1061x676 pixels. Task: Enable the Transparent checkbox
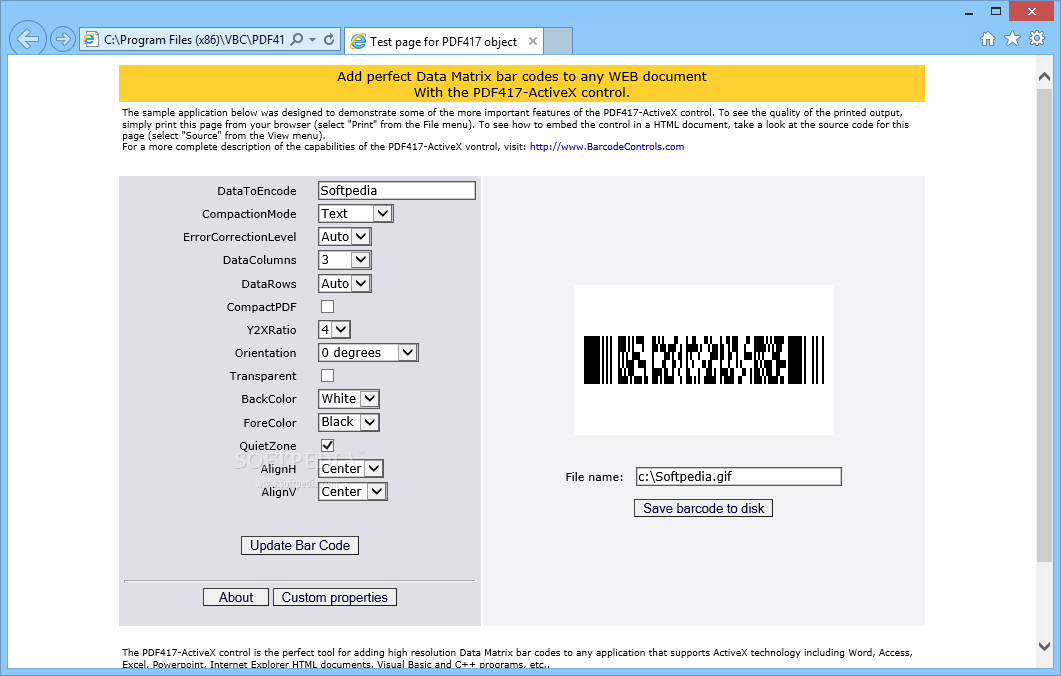[x=328, y=376]
